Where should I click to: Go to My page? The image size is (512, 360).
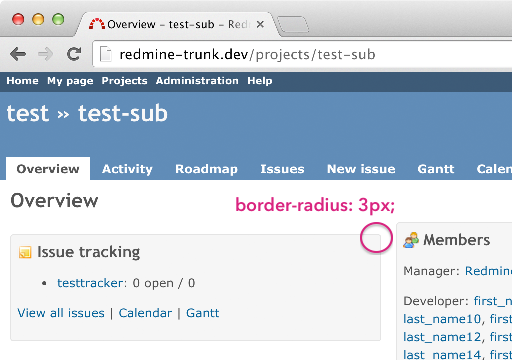pyautogui.click(x=70, y=81)
